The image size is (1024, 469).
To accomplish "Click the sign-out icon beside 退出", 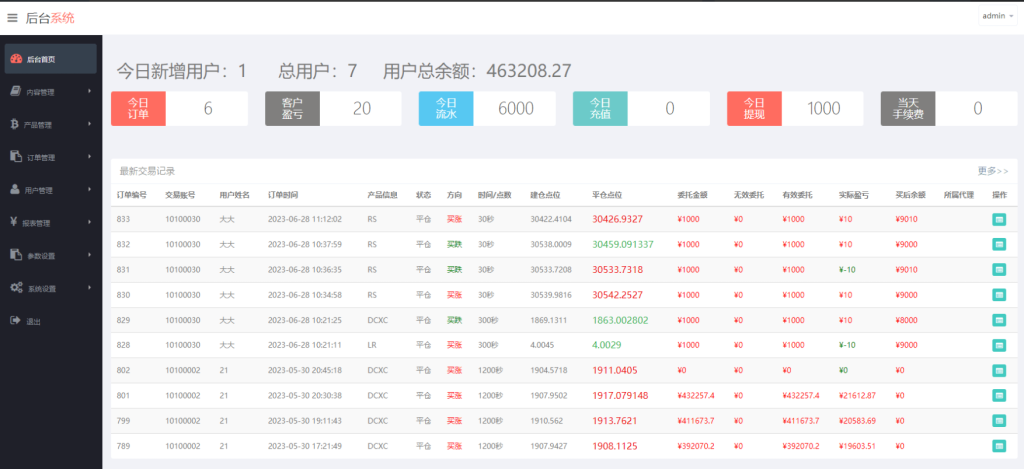I will tap(16, 320).
